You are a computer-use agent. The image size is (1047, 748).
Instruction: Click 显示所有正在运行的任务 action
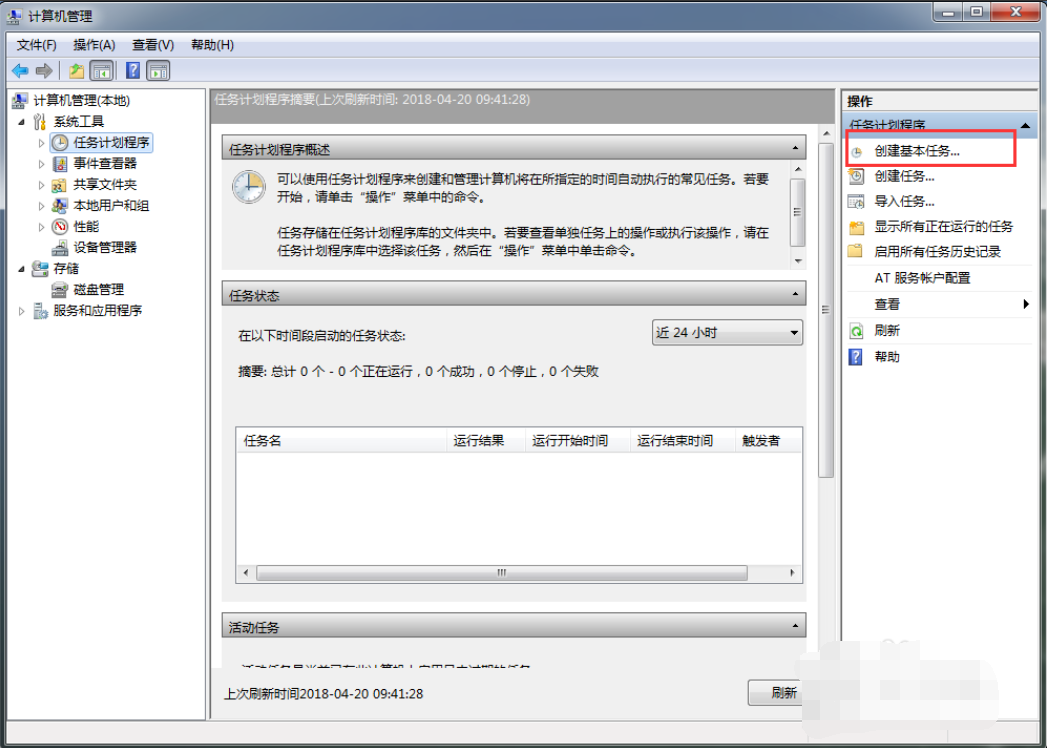(x=943, y=226)
